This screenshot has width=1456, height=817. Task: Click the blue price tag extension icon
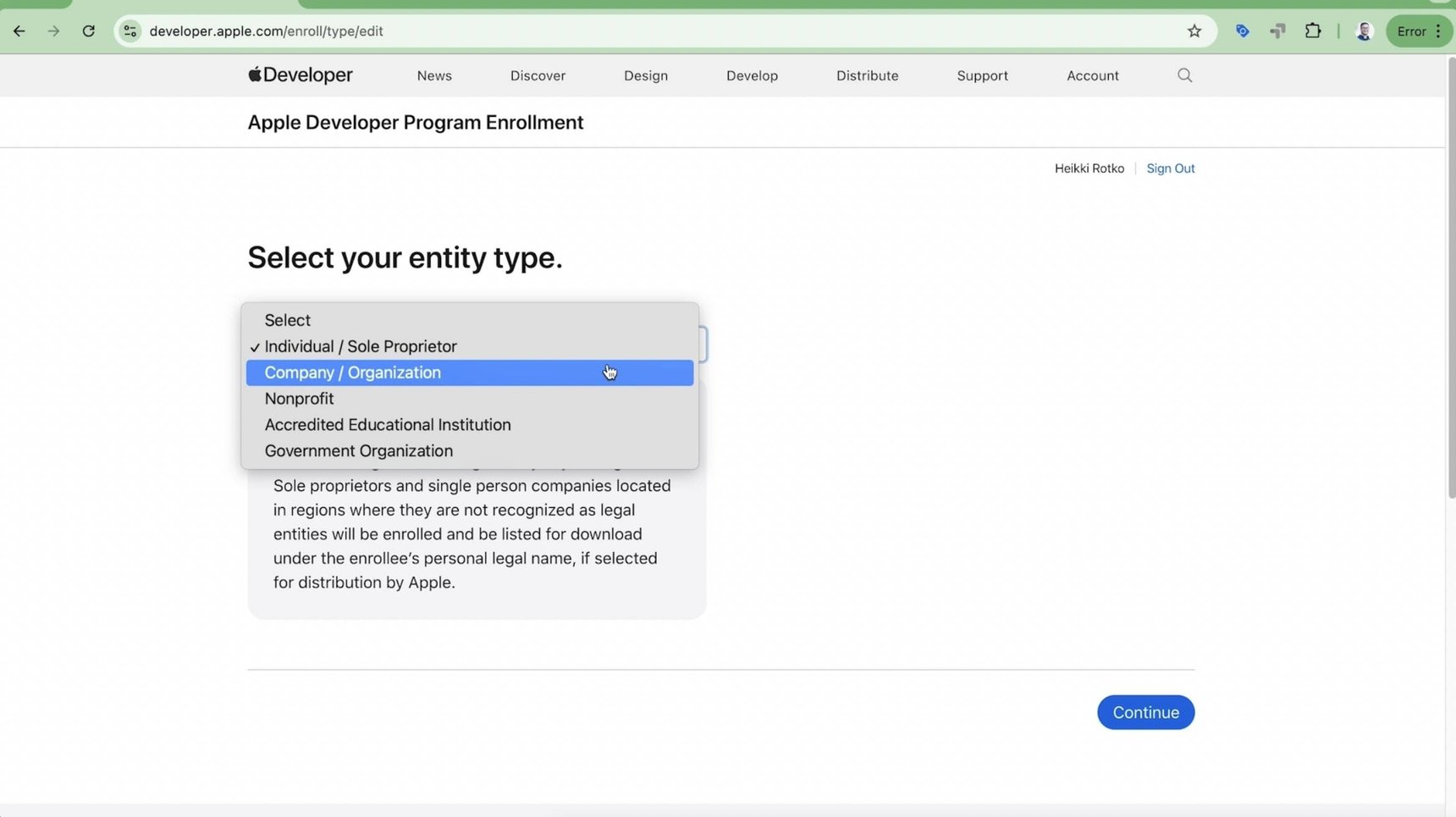tap(1242, 30)
